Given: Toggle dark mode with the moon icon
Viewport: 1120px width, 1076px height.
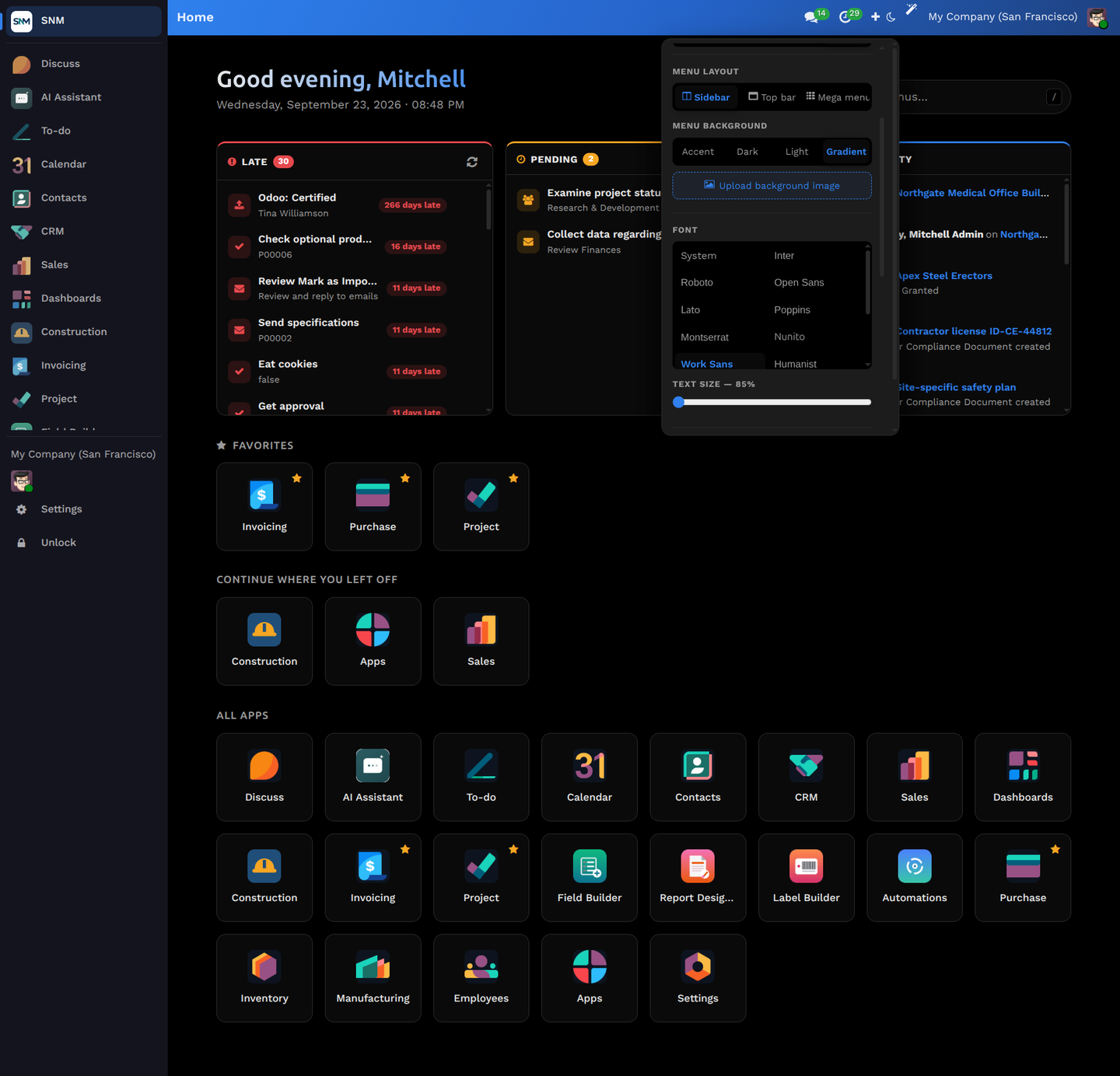Looking at the screenshot, I should 891,16.
